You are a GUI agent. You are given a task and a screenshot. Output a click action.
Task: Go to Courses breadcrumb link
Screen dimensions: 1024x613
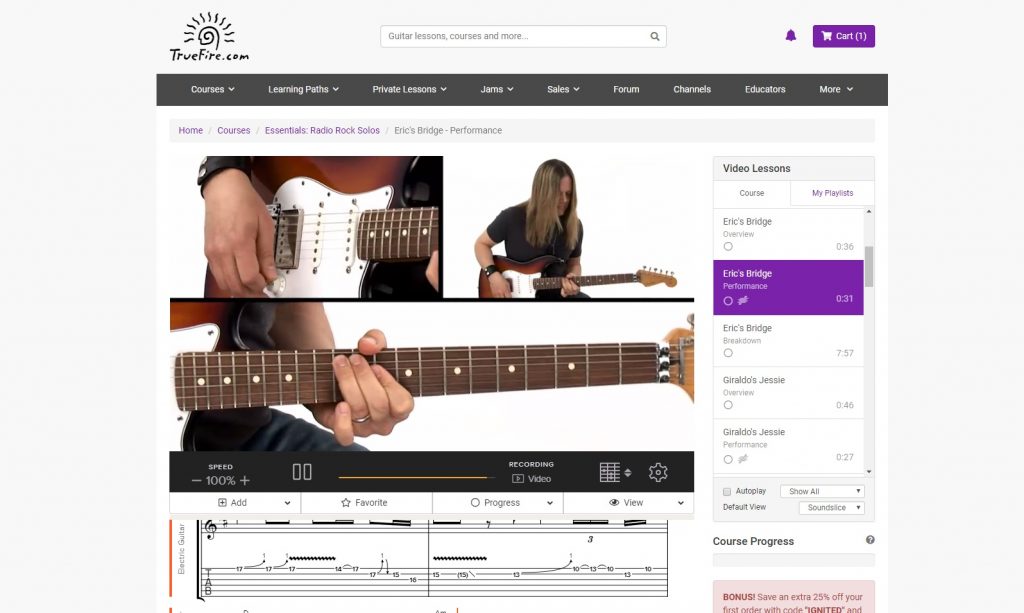[x=234, y=131]
